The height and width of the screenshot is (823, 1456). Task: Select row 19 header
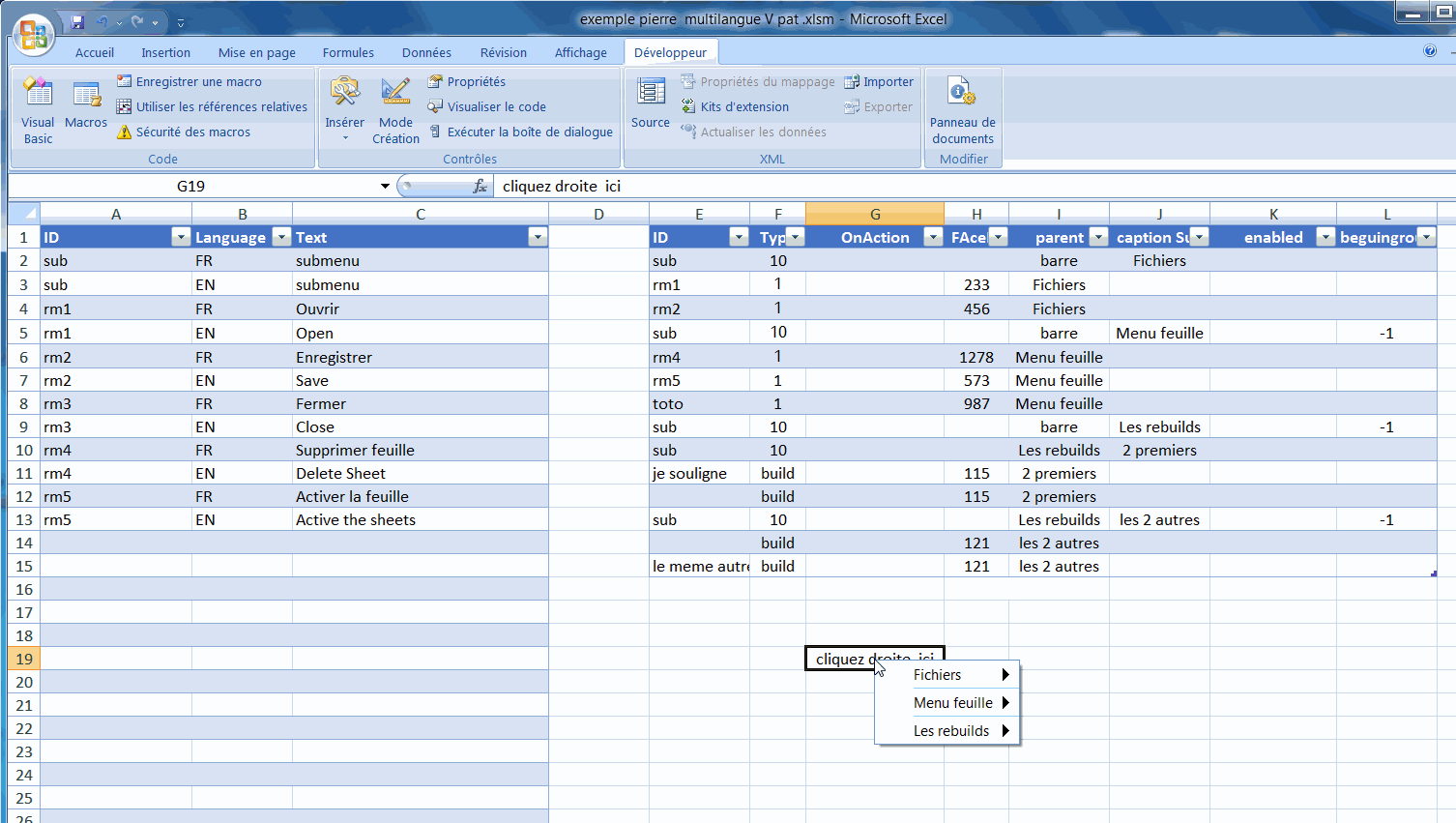(24, 659)
